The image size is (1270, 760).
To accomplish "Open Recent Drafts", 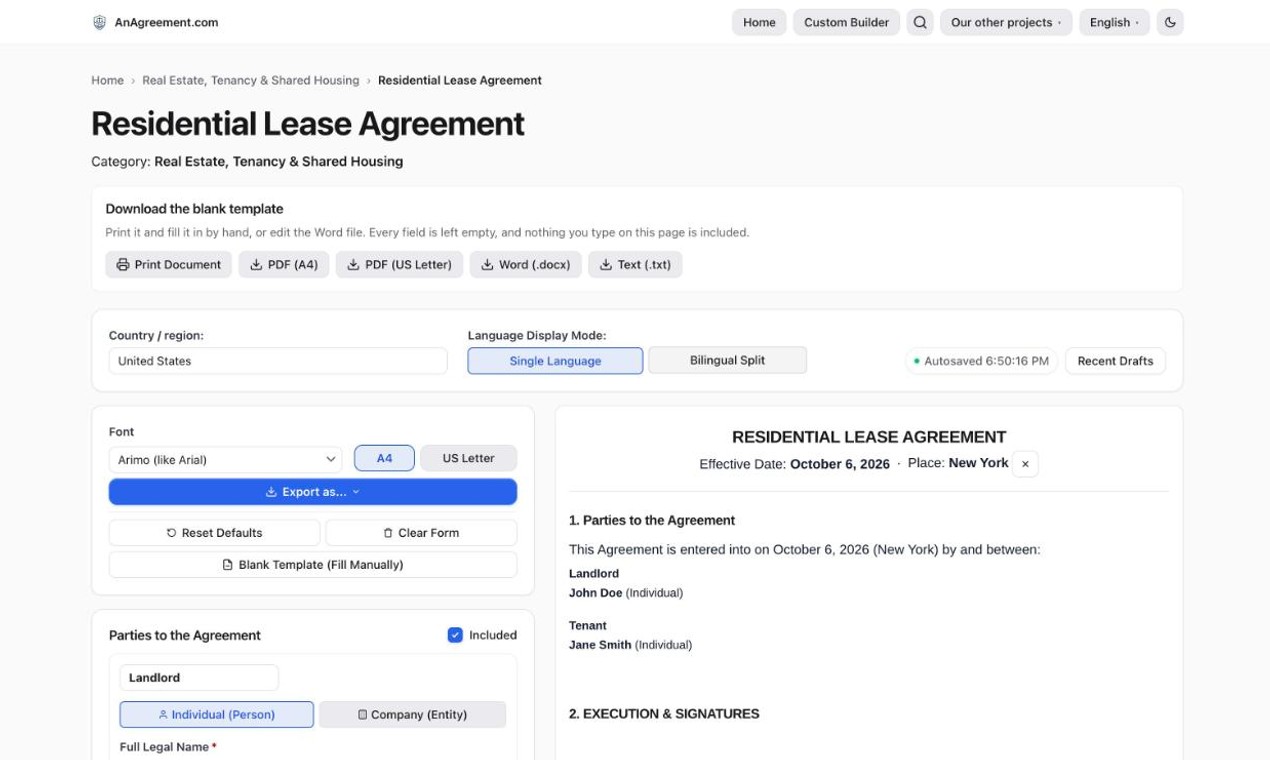I will (x=1115, y=361).
